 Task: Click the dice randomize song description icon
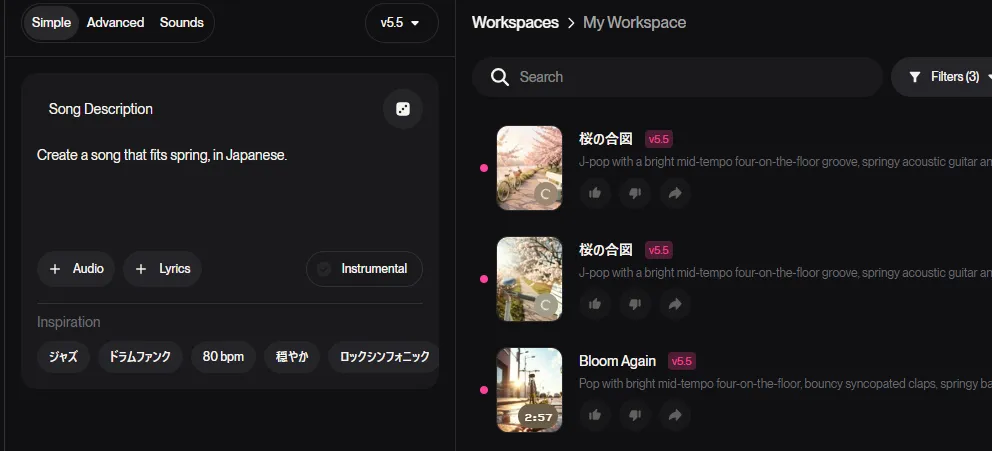[x=402, y=109]
